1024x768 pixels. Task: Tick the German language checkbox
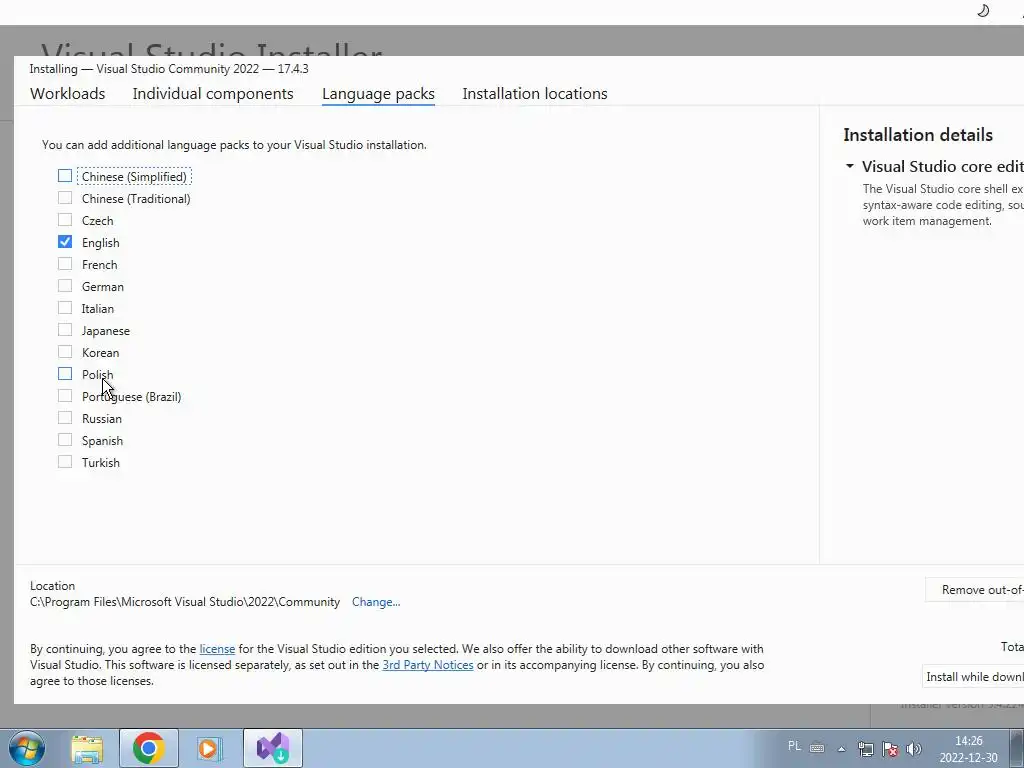(65, 286)
